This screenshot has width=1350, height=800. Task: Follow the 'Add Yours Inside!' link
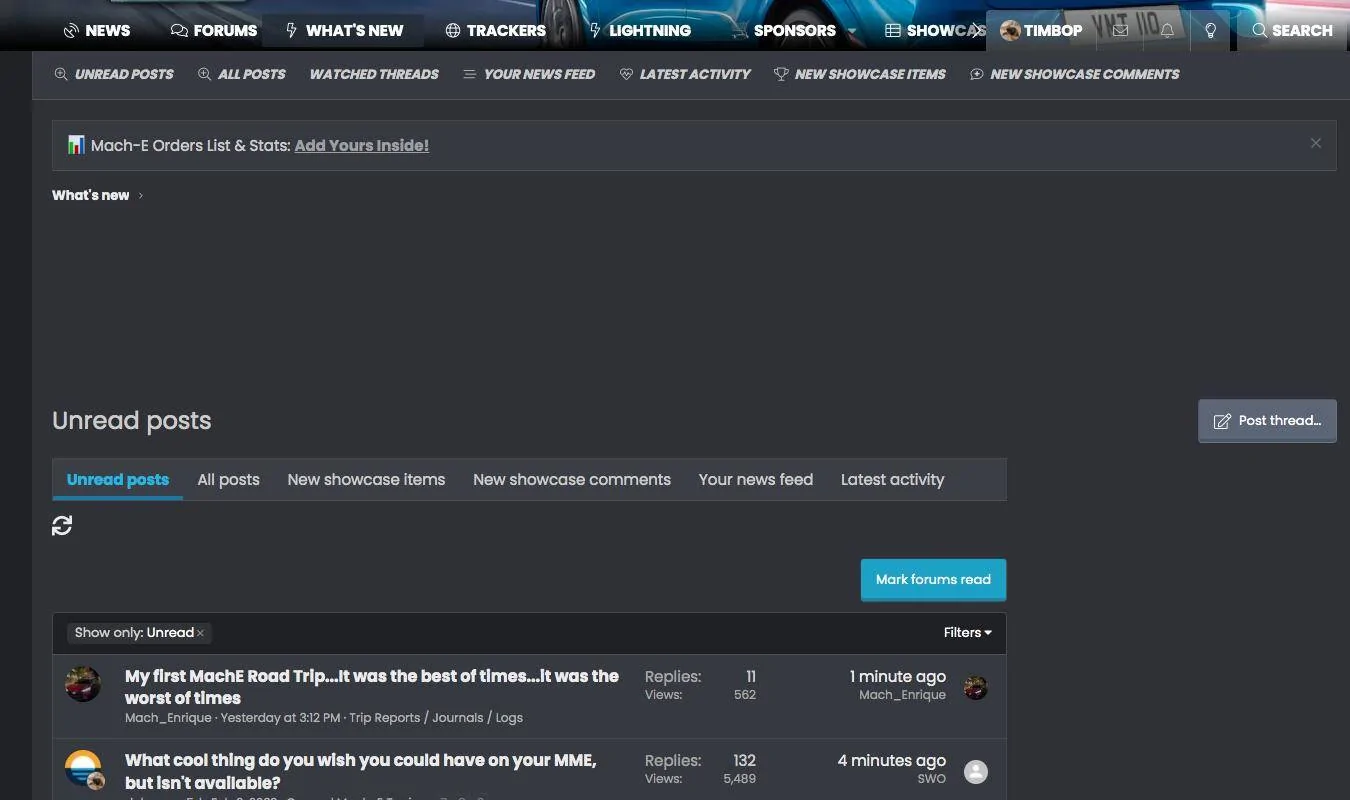[x=362, y=145]
